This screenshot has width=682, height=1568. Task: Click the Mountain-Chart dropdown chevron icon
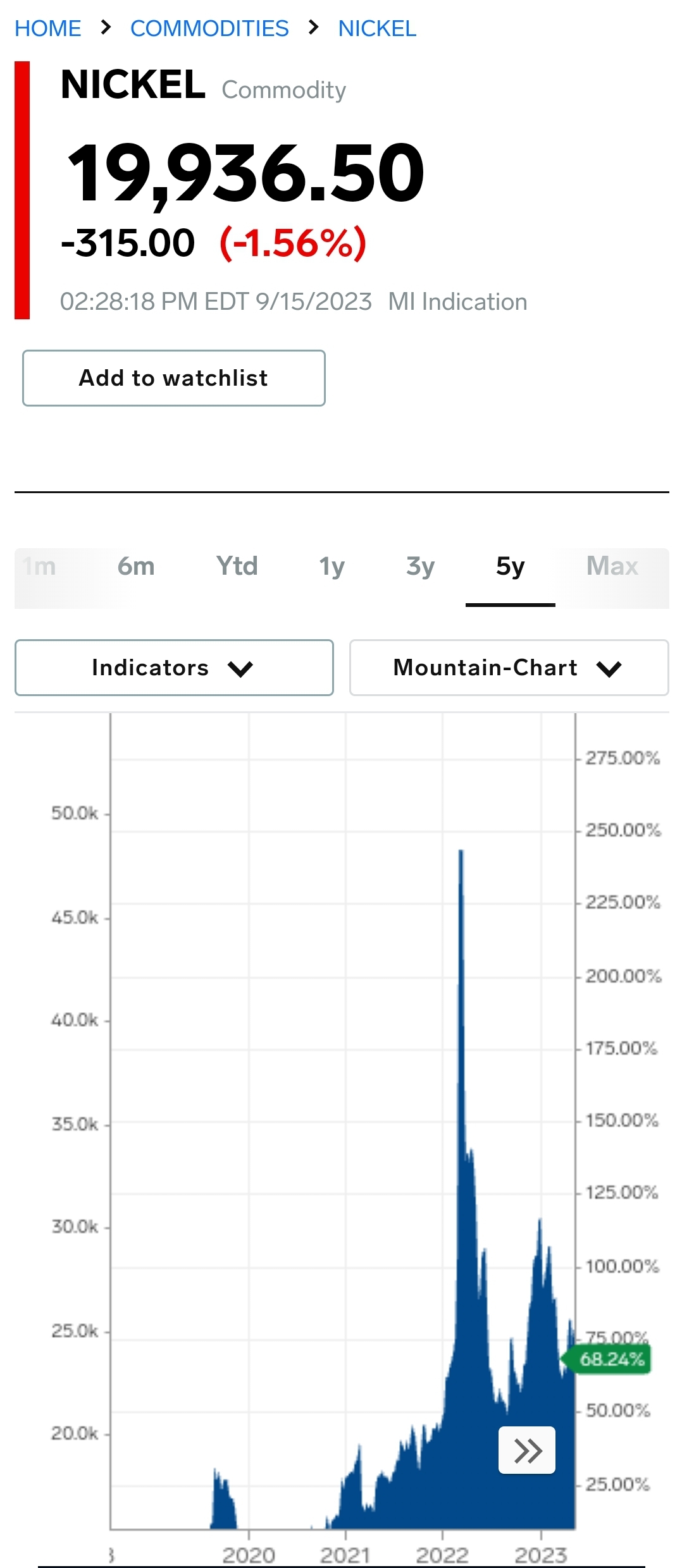coord(609,668)
